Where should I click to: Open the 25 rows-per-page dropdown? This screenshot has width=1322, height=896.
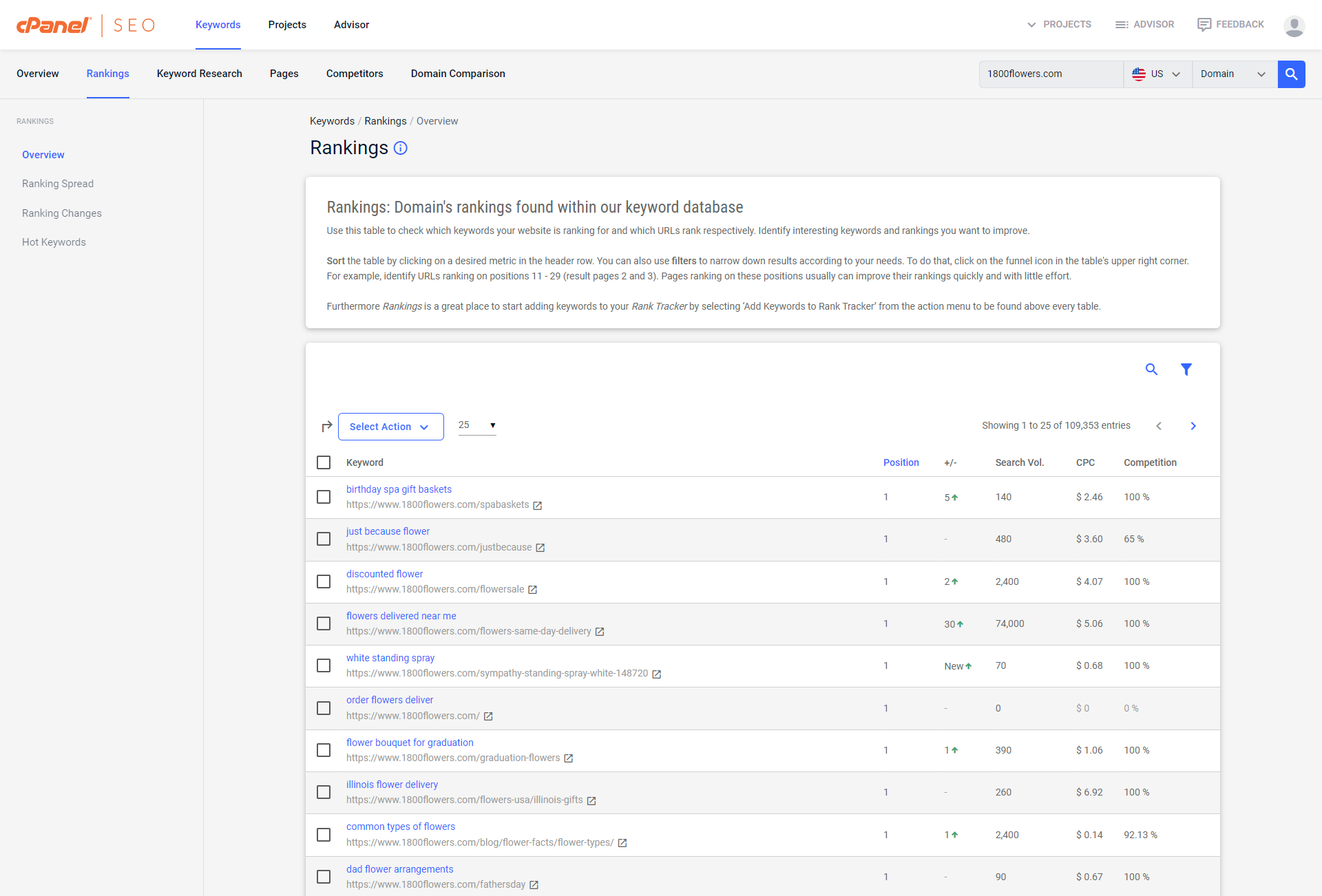476,425
